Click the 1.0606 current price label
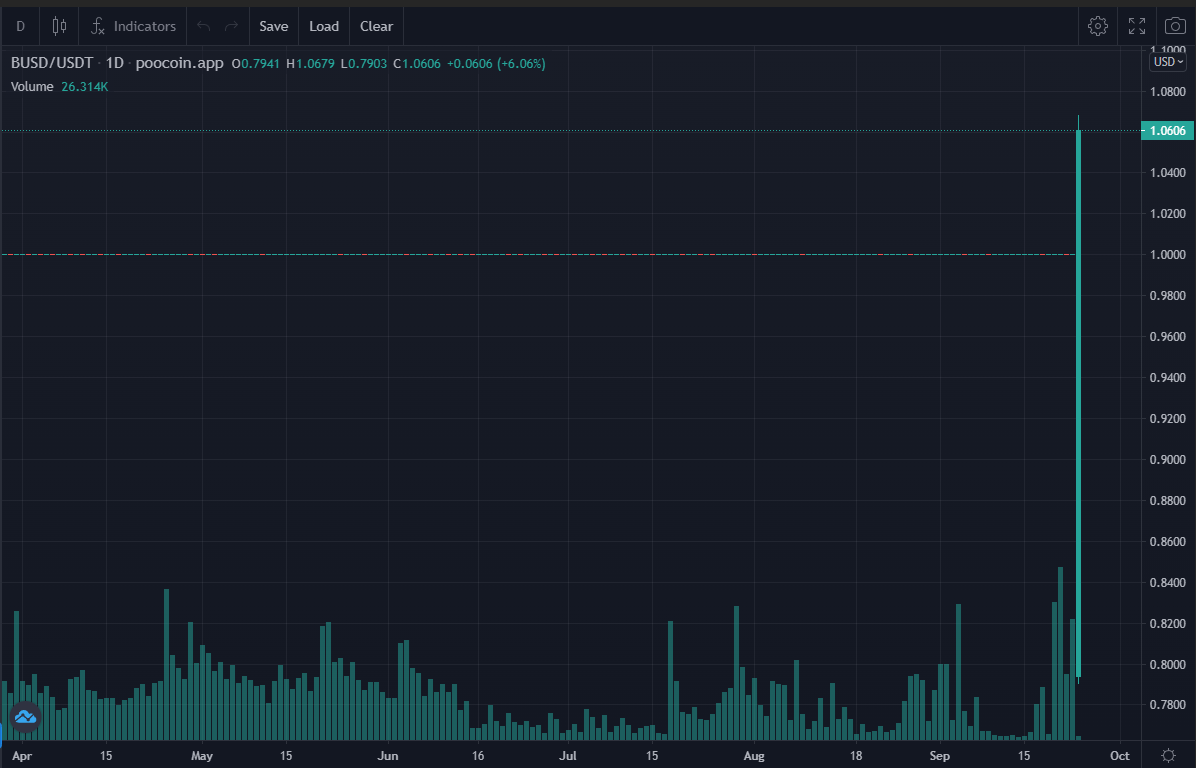 coord(1167,130)
